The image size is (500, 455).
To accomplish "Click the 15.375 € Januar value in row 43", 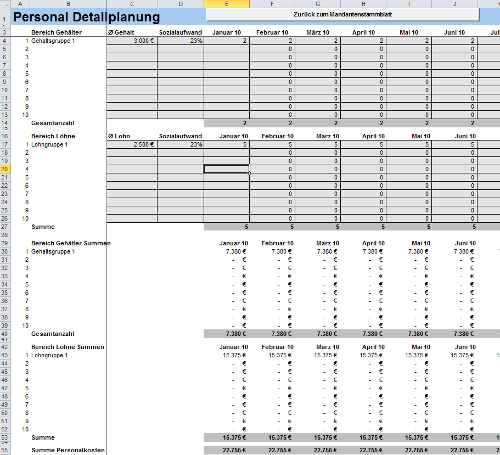I will 235,355.
